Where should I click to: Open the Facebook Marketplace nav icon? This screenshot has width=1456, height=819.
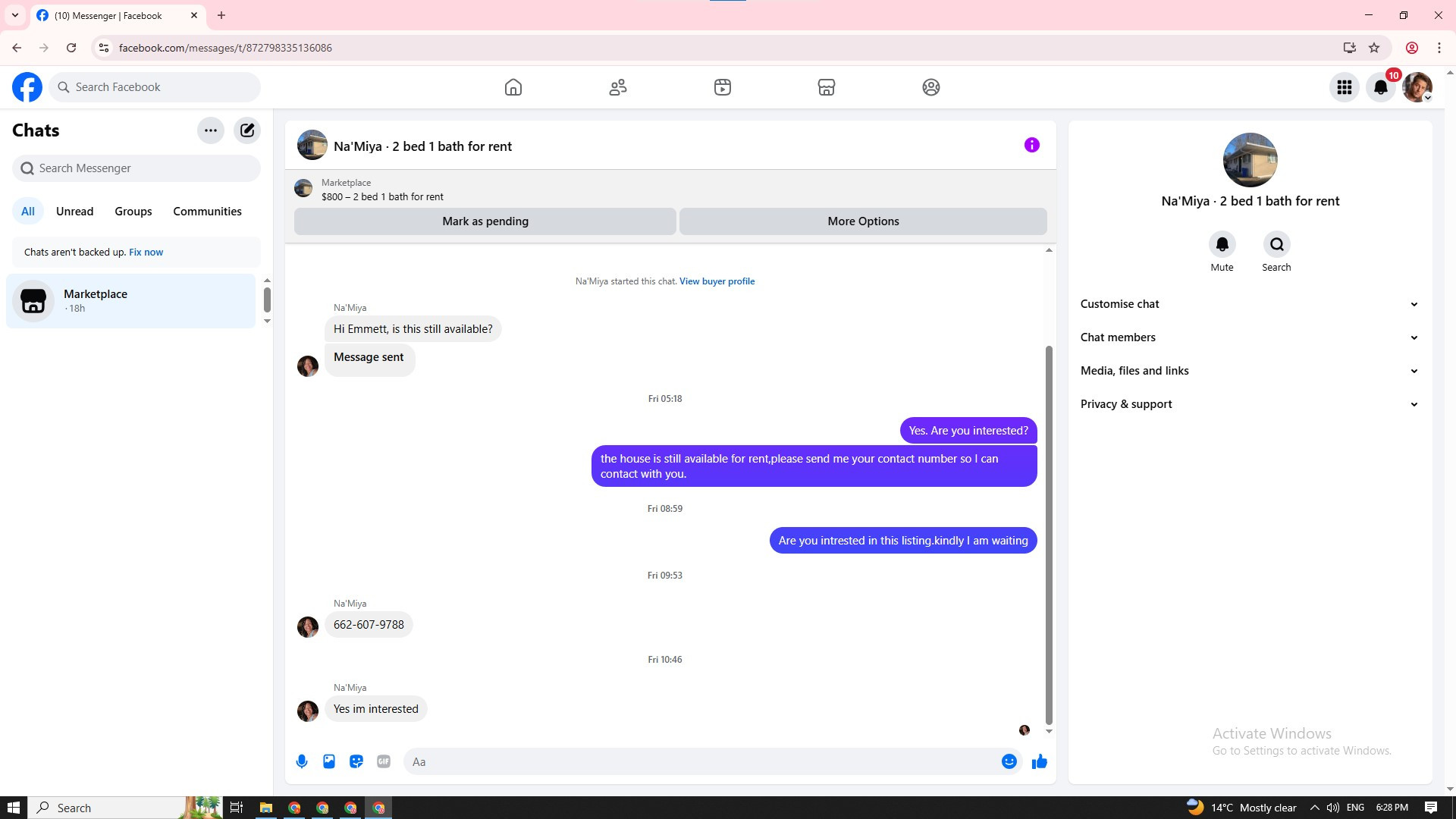pos(827,87)
